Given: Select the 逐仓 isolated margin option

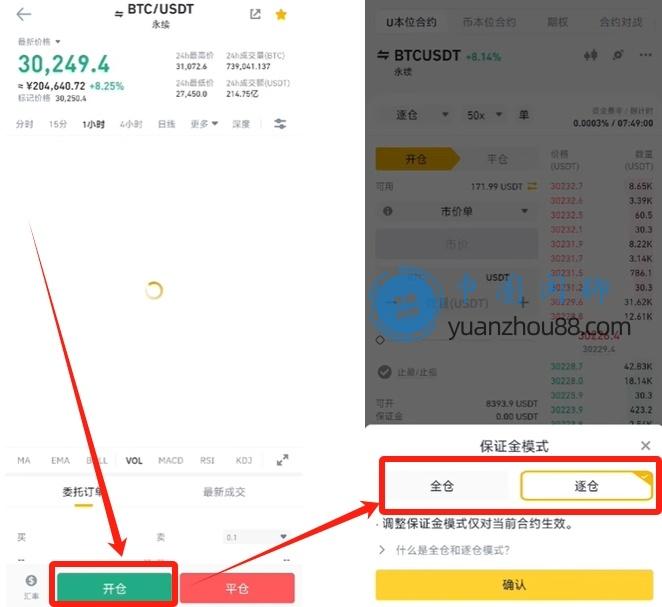Looking at the screenshot, I should (586, 486).
